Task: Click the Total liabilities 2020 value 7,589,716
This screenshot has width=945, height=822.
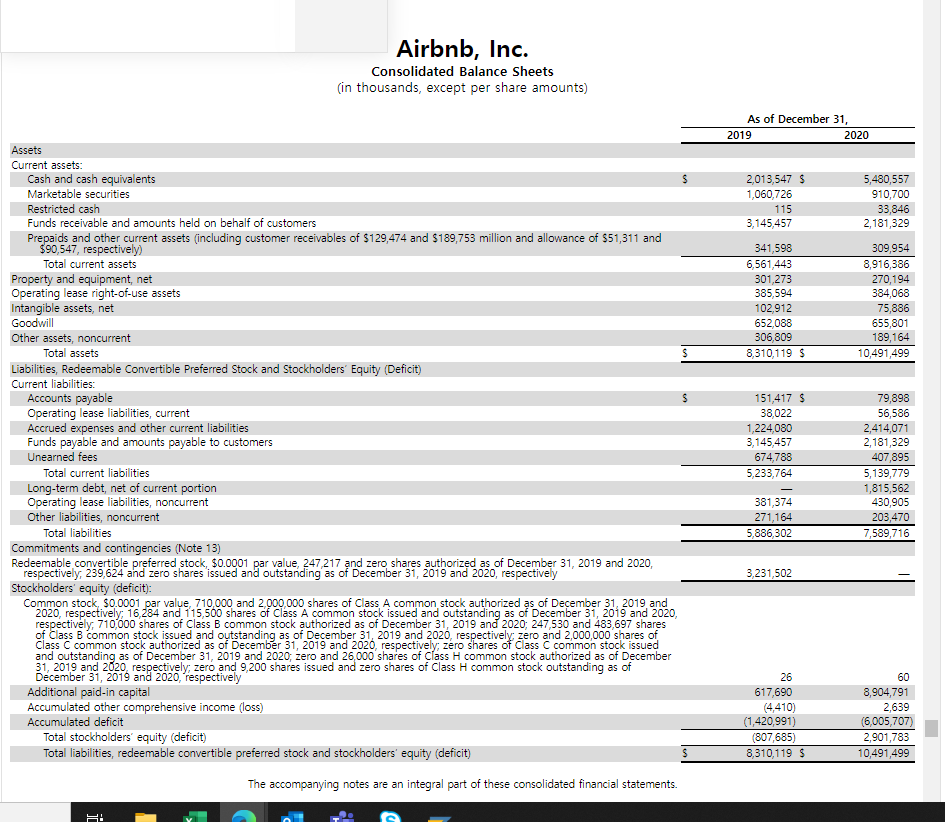Action: pos(886,533)
